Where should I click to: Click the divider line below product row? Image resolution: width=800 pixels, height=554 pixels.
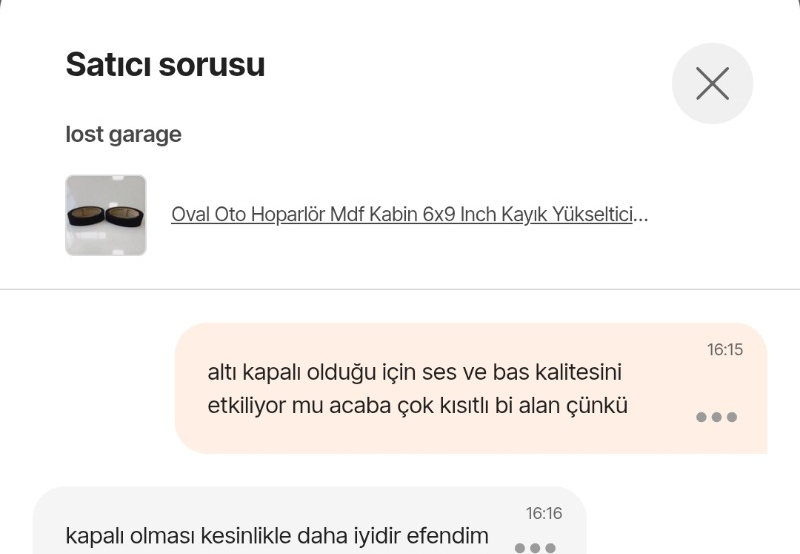[x=400, y=290]
